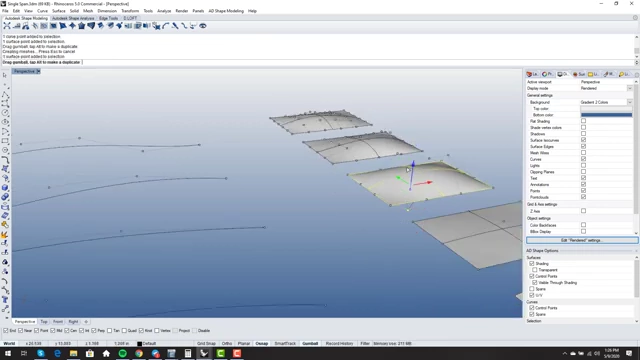640x360 pixels.
Task: Open the Surface menu
Action: [58, 11]
